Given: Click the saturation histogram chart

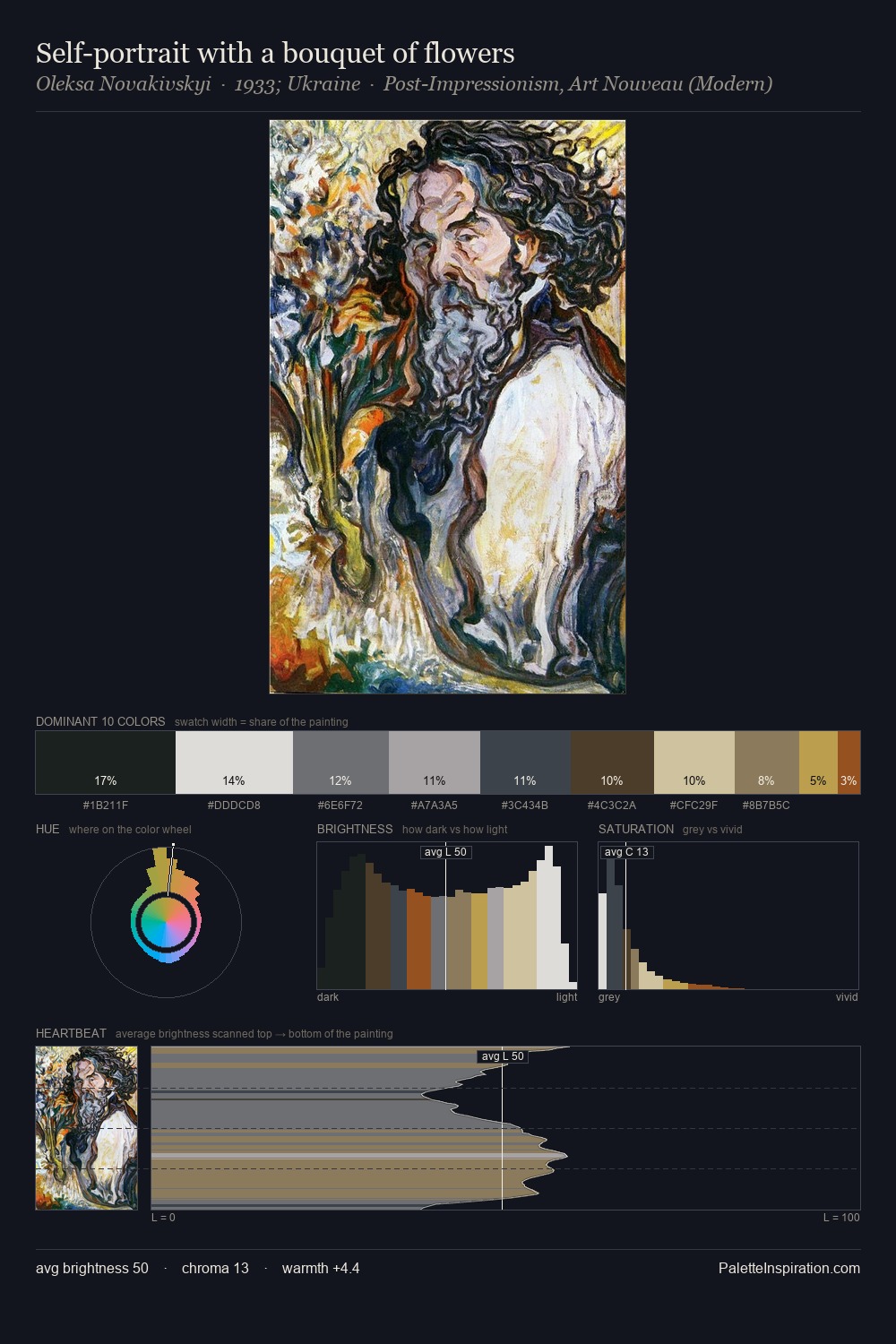Looking at the screenshot, I should click(728, 916).
